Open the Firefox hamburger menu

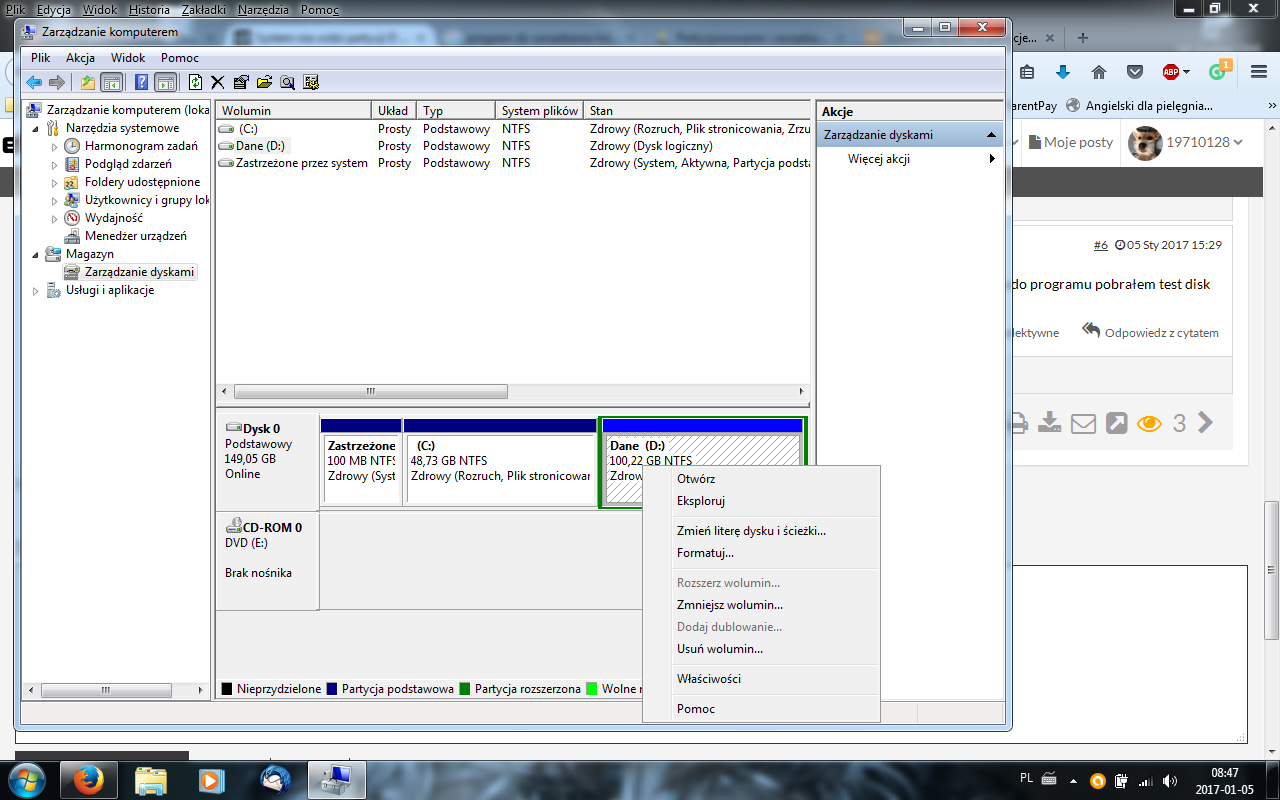pos(1259,72)
